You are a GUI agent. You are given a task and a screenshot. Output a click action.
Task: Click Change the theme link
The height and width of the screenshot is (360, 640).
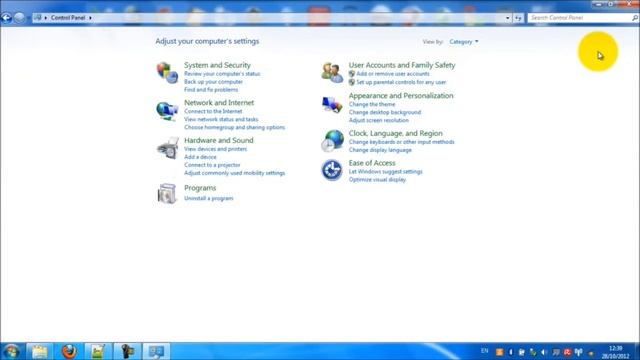pos(372,104)
